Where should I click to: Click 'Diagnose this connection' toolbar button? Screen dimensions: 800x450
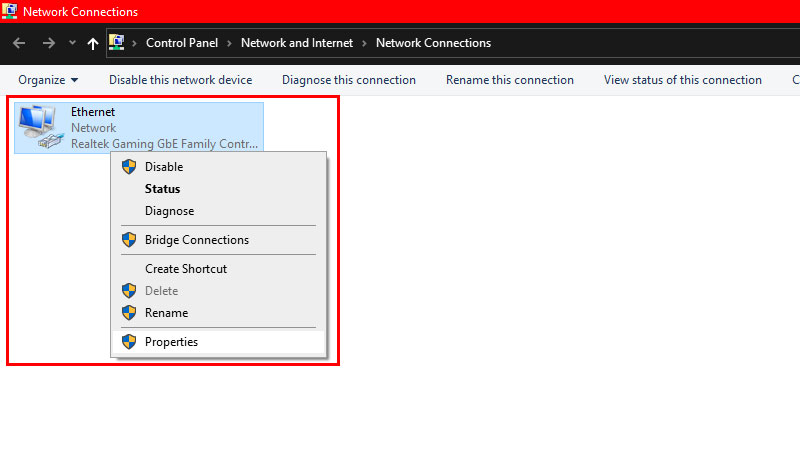tap(348, 80)
